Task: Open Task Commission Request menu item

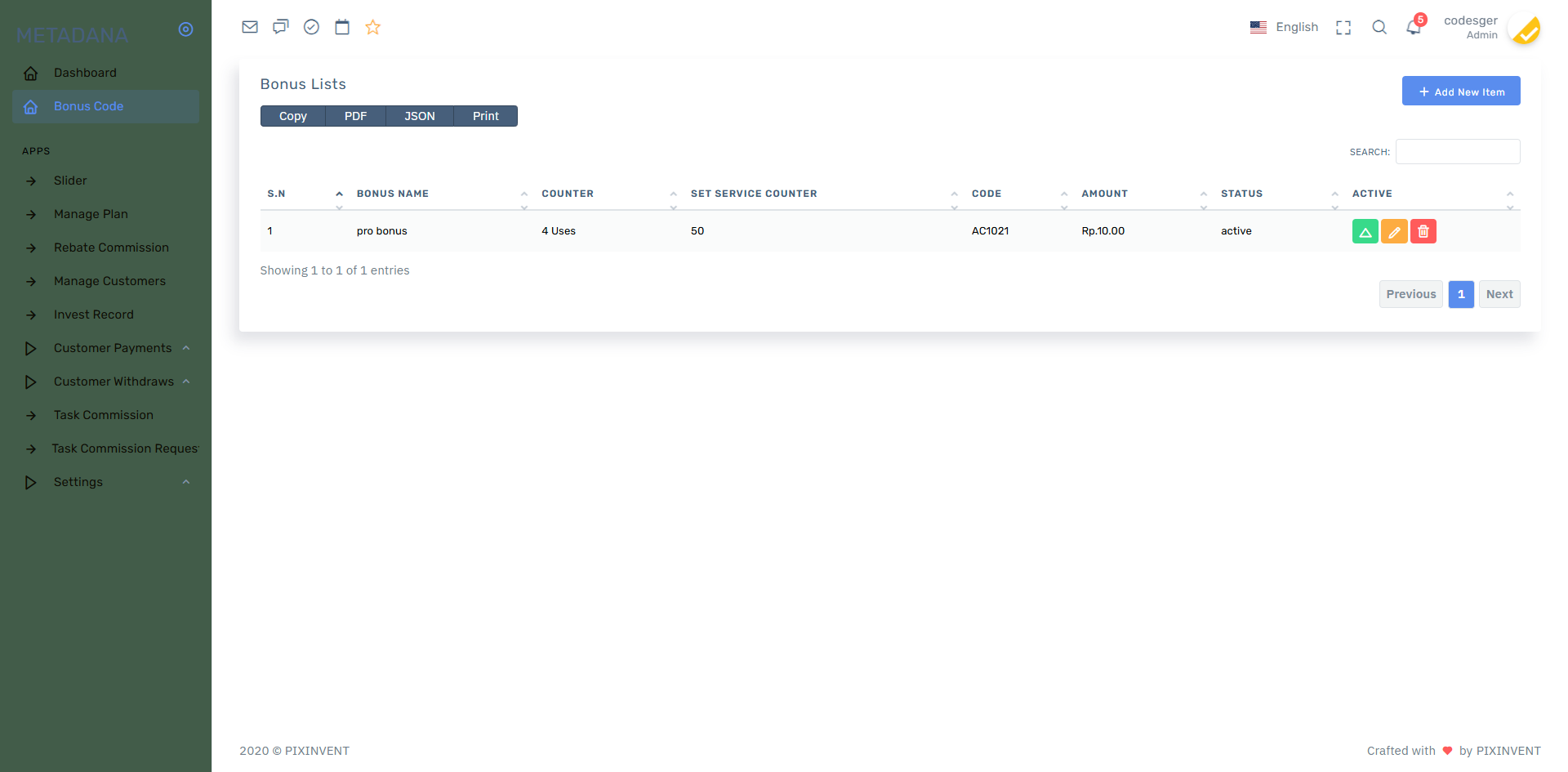Action: 105,448
